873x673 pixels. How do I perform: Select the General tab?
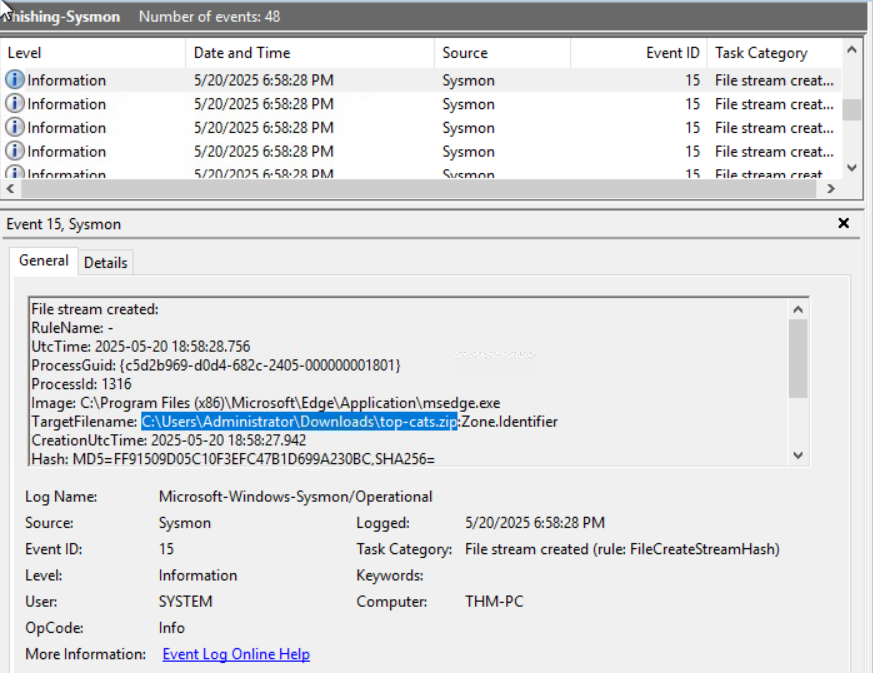click(44, 261)
